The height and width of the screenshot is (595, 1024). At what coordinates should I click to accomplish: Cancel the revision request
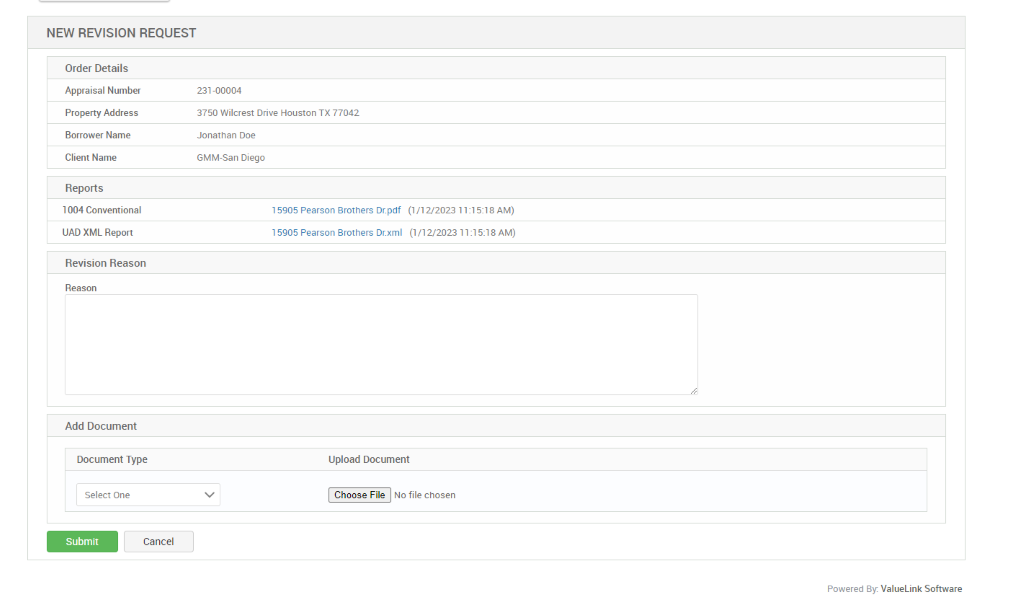158,541
